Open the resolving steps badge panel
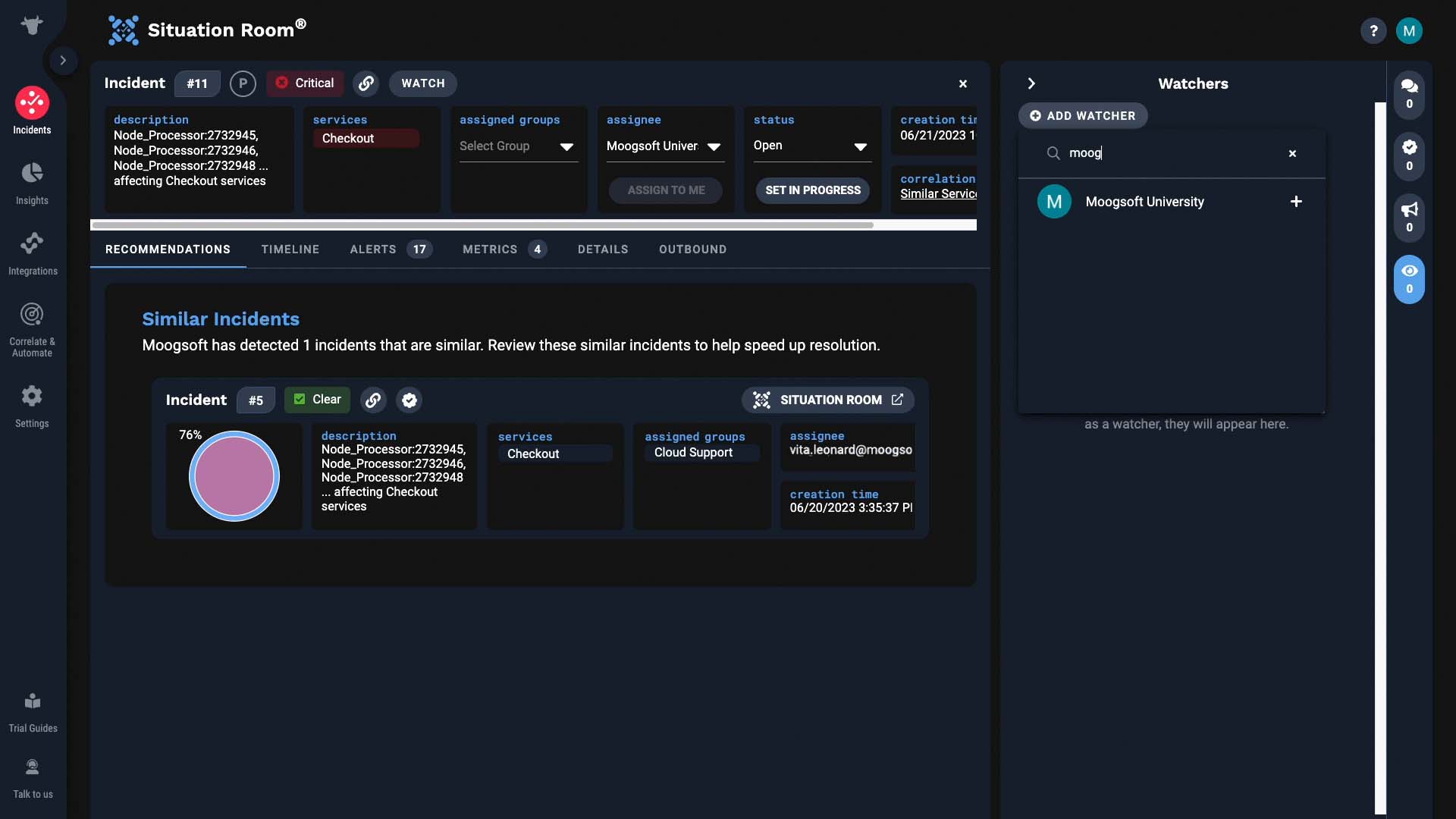The width and height of the screenshot is (1456, 819). pos(1409,155)
